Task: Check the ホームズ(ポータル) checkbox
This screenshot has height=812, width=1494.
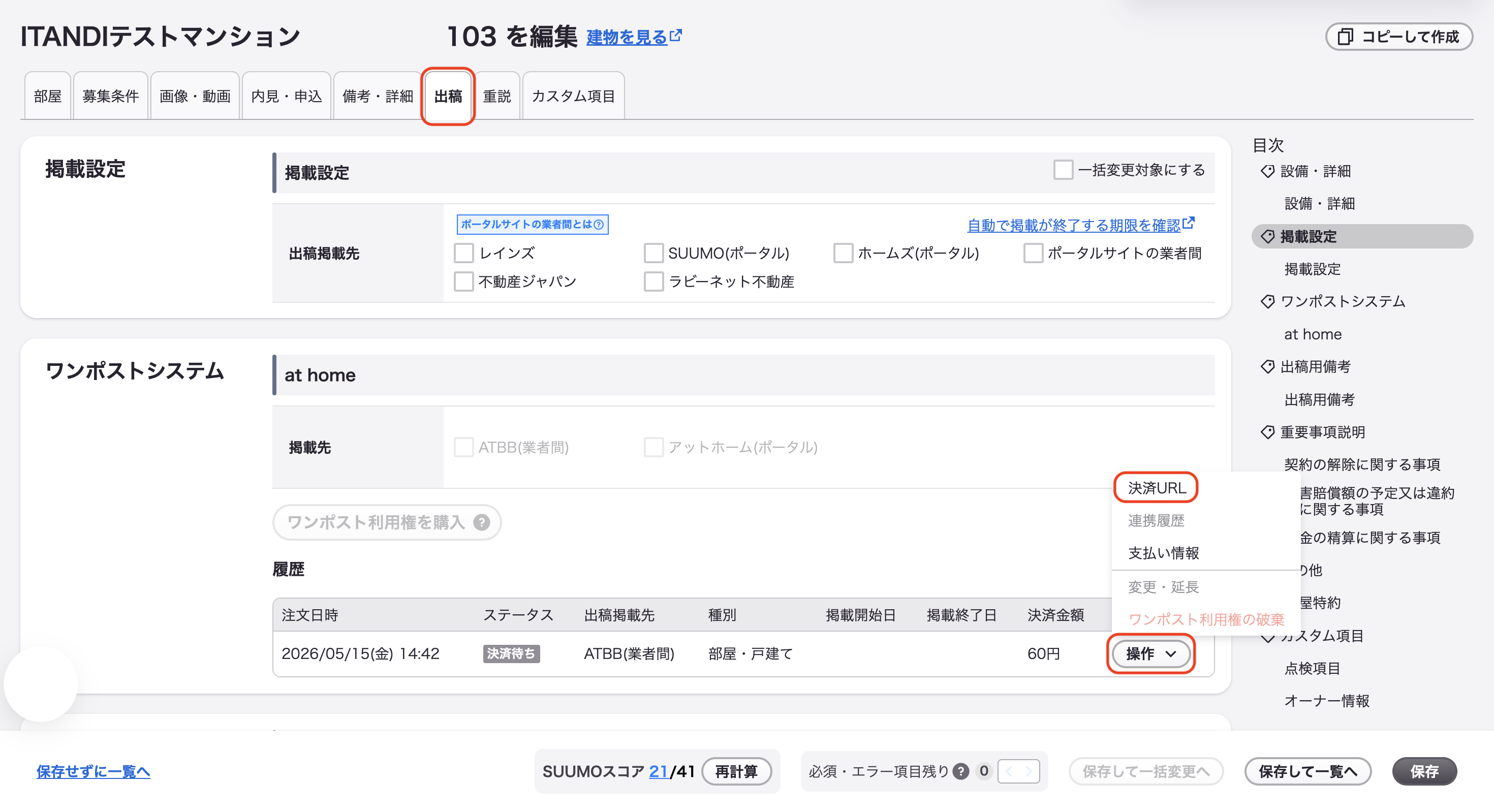Action: coord(843,253)
